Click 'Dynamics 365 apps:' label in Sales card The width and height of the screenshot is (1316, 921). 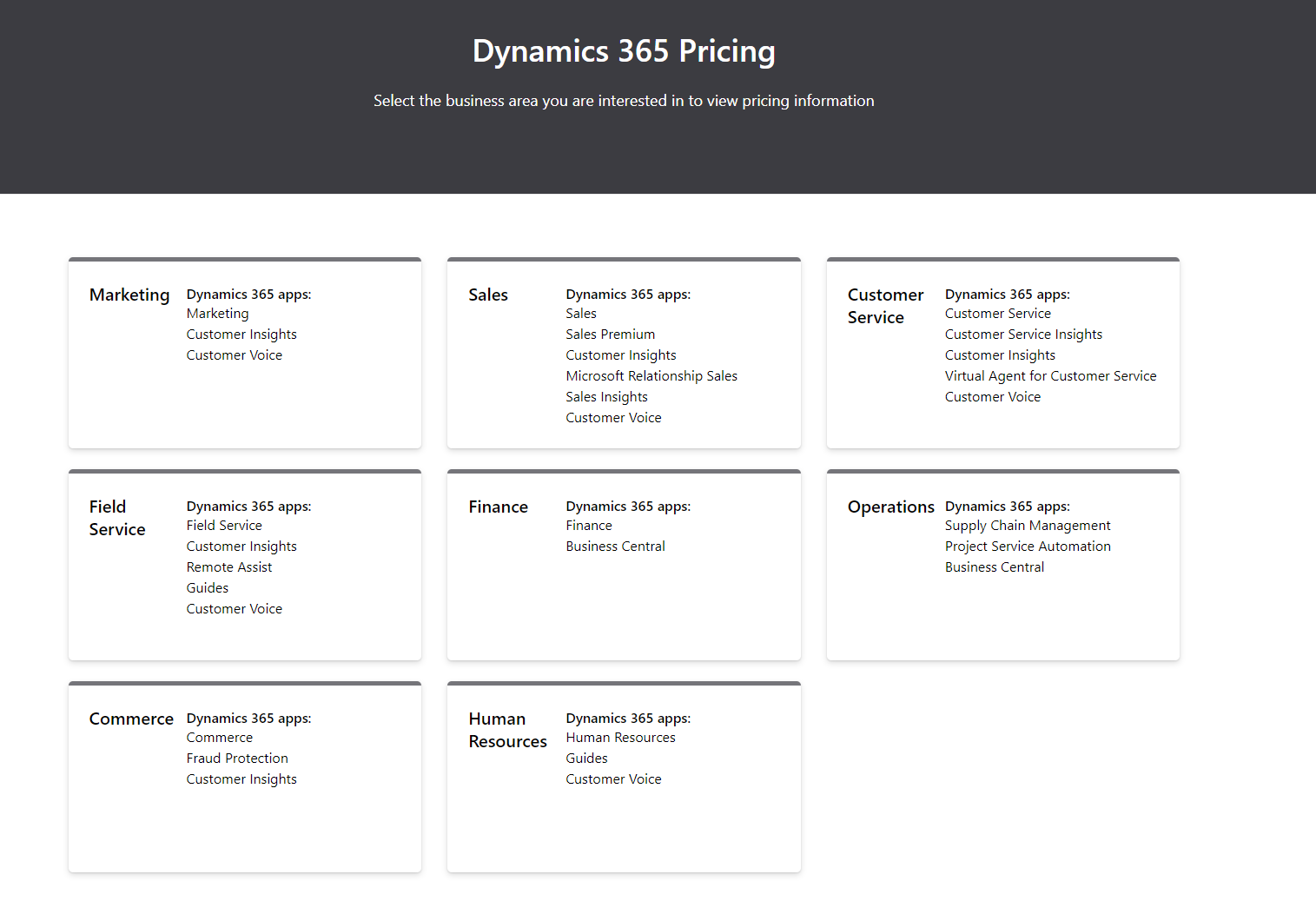(x=628, y=295)
